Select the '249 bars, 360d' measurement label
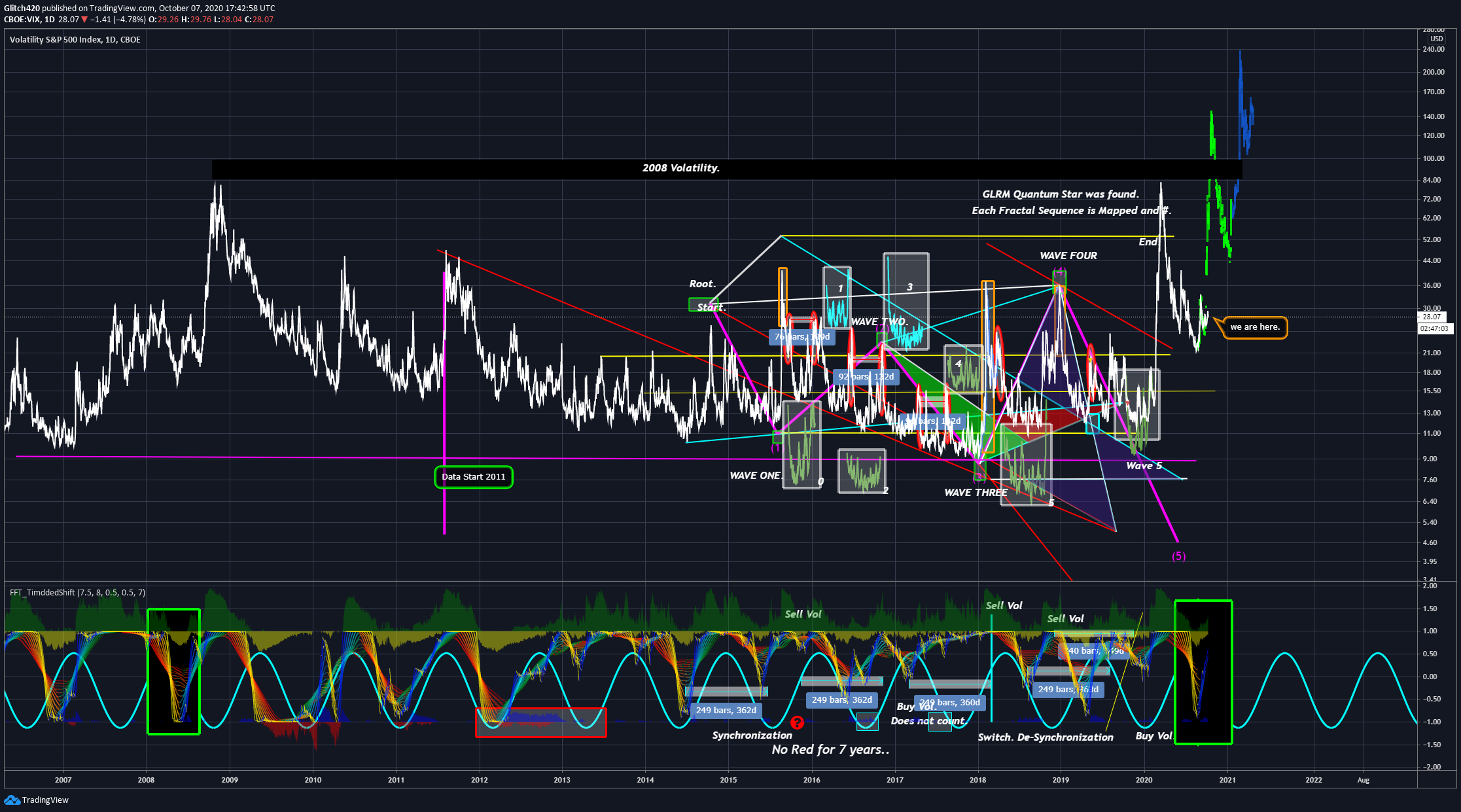This screenshot has height=812, width=1461. click(950, 703)
